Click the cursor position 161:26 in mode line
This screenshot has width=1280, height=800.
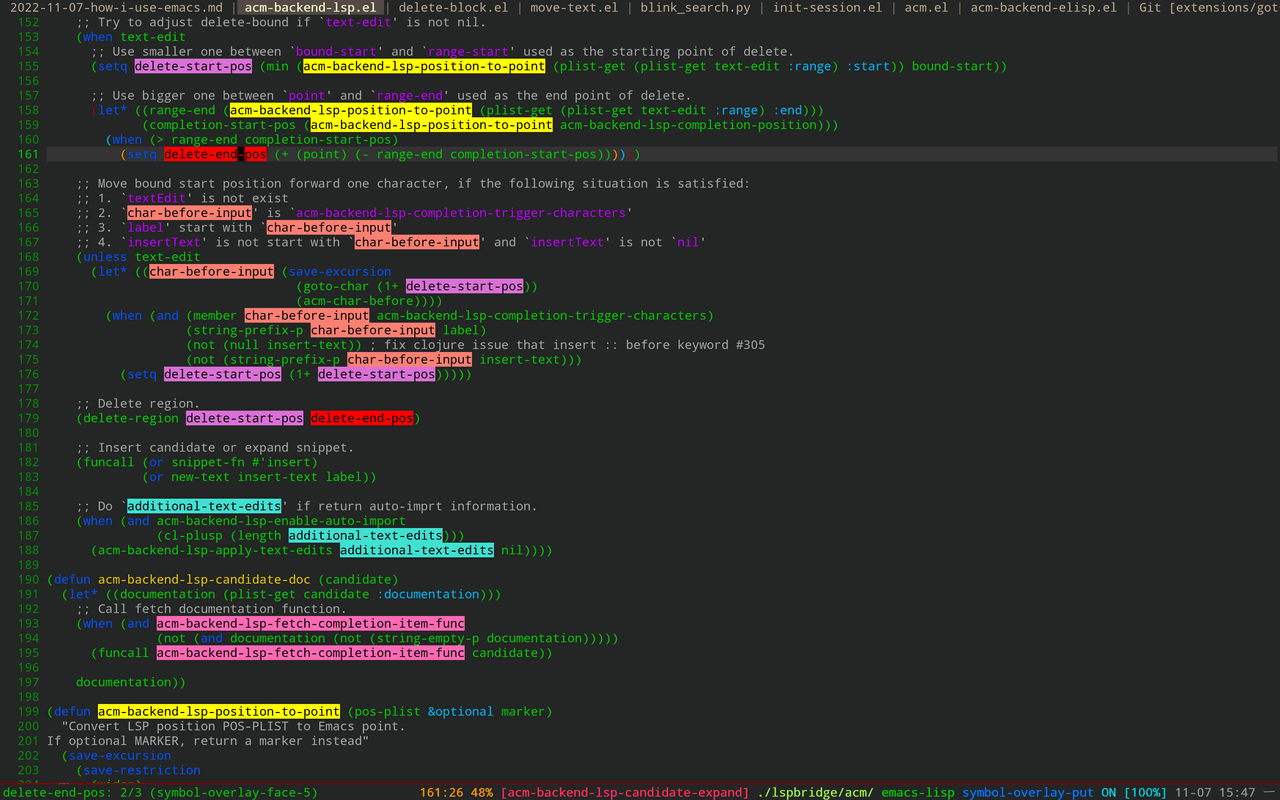point(442,793)
